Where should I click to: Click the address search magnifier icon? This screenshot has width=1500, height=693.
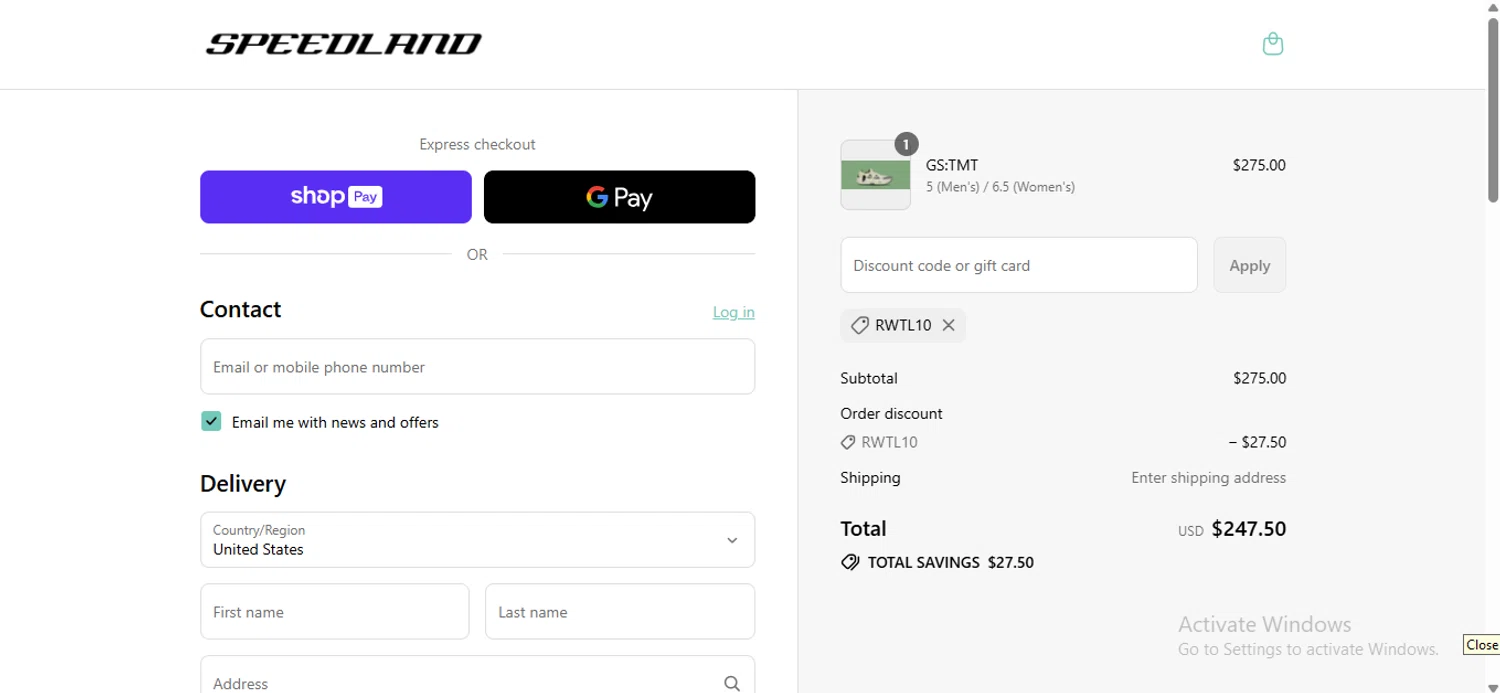732,684
